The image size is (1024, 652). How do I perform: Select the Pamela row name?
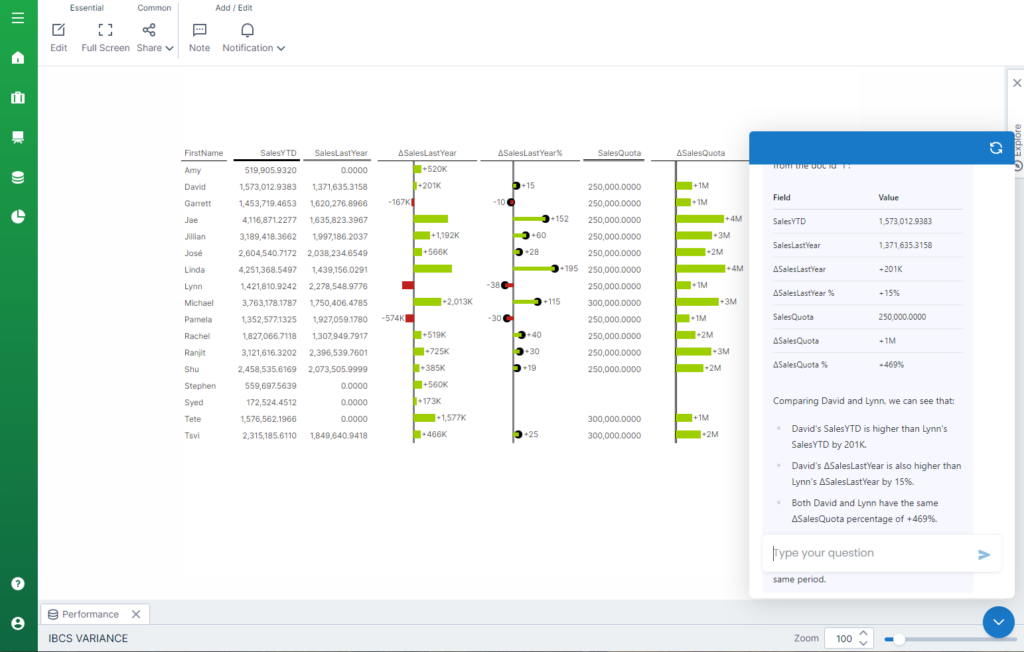coord(198,319)
